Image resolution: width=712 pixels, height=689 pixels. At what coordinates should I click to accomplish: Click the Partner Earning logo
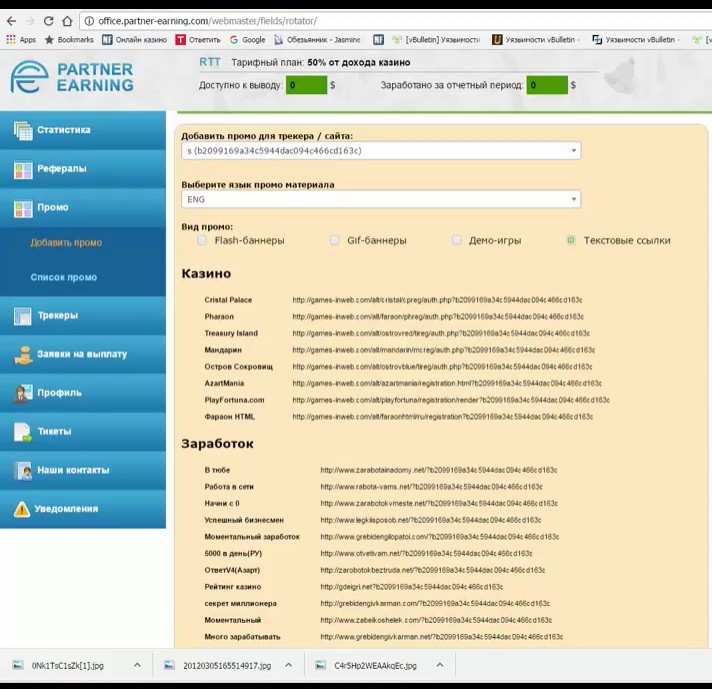click(72, 77)
